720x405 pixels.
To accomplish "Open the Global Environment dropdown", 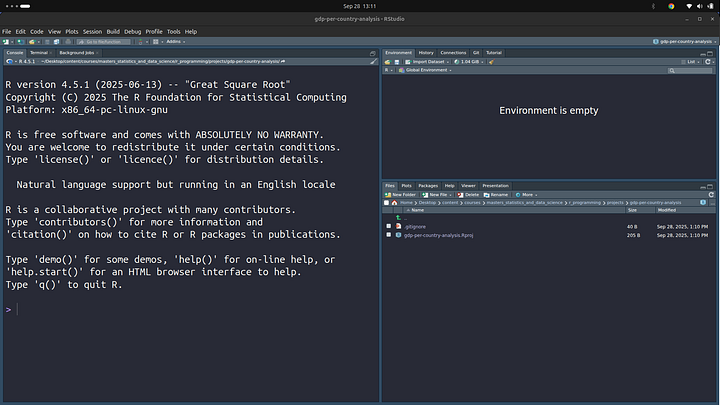I will [x=425, y=70].
